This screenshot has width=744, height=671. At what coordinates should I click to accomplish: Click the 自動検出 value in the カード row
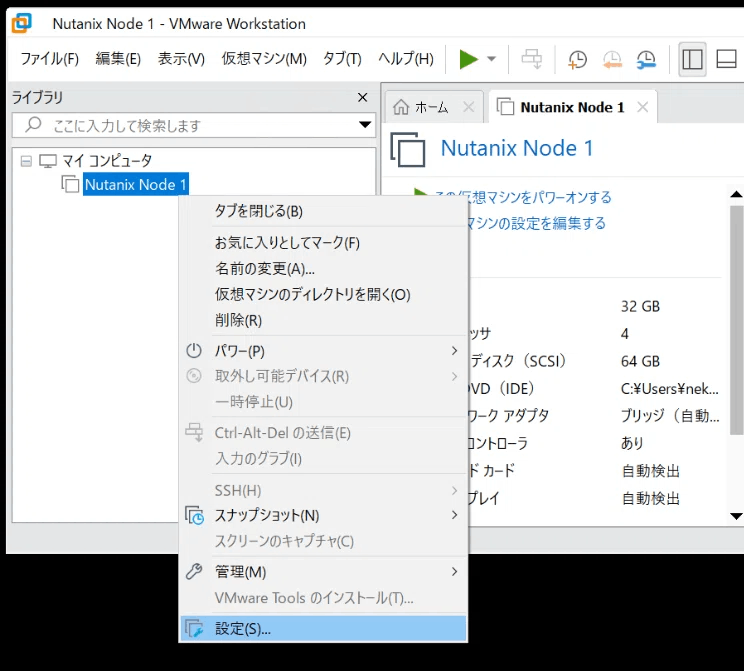click(x=651, y=471)
